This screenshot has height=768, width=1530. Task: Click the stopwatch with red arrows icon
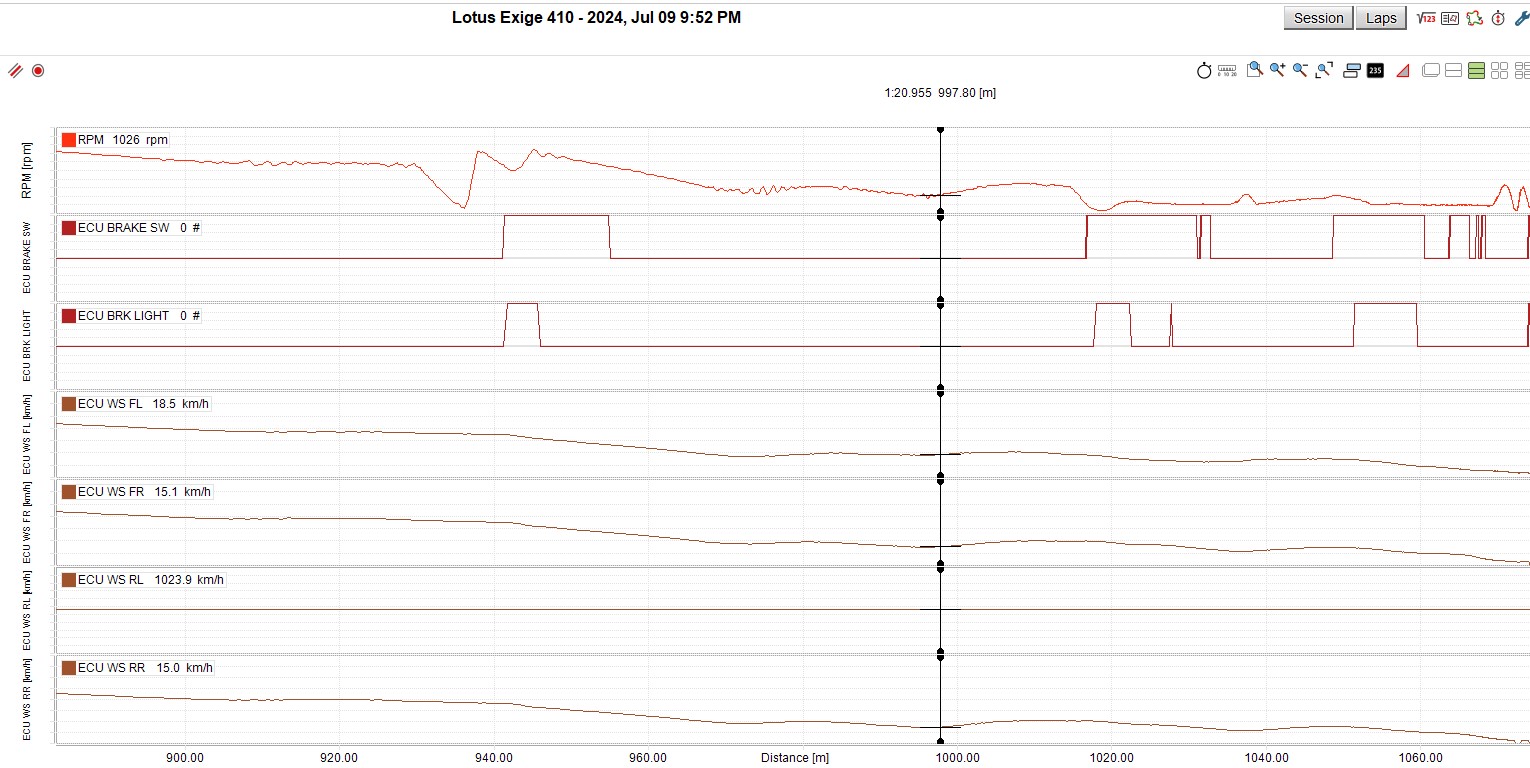pos(1498,18)
